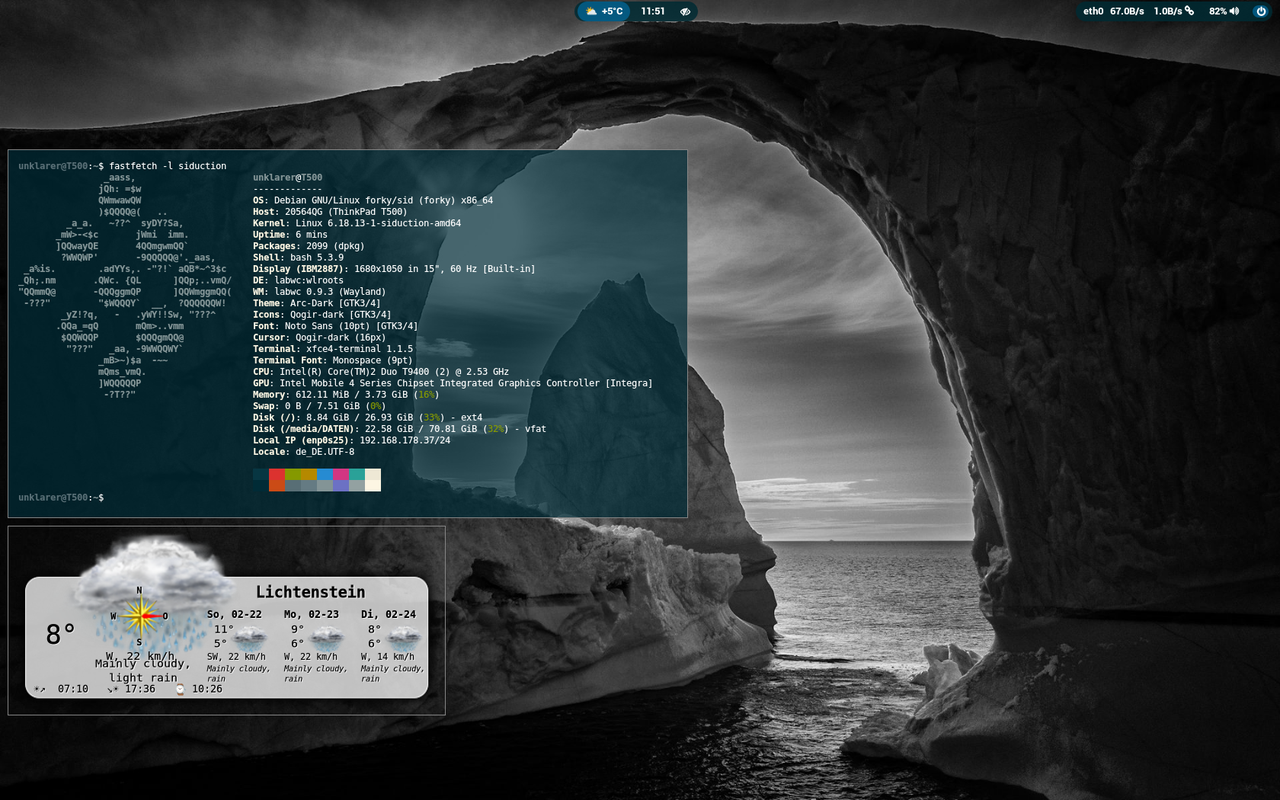Click the blue swatch in terminal palette
Screen dimensions: 1280x800
325,474
